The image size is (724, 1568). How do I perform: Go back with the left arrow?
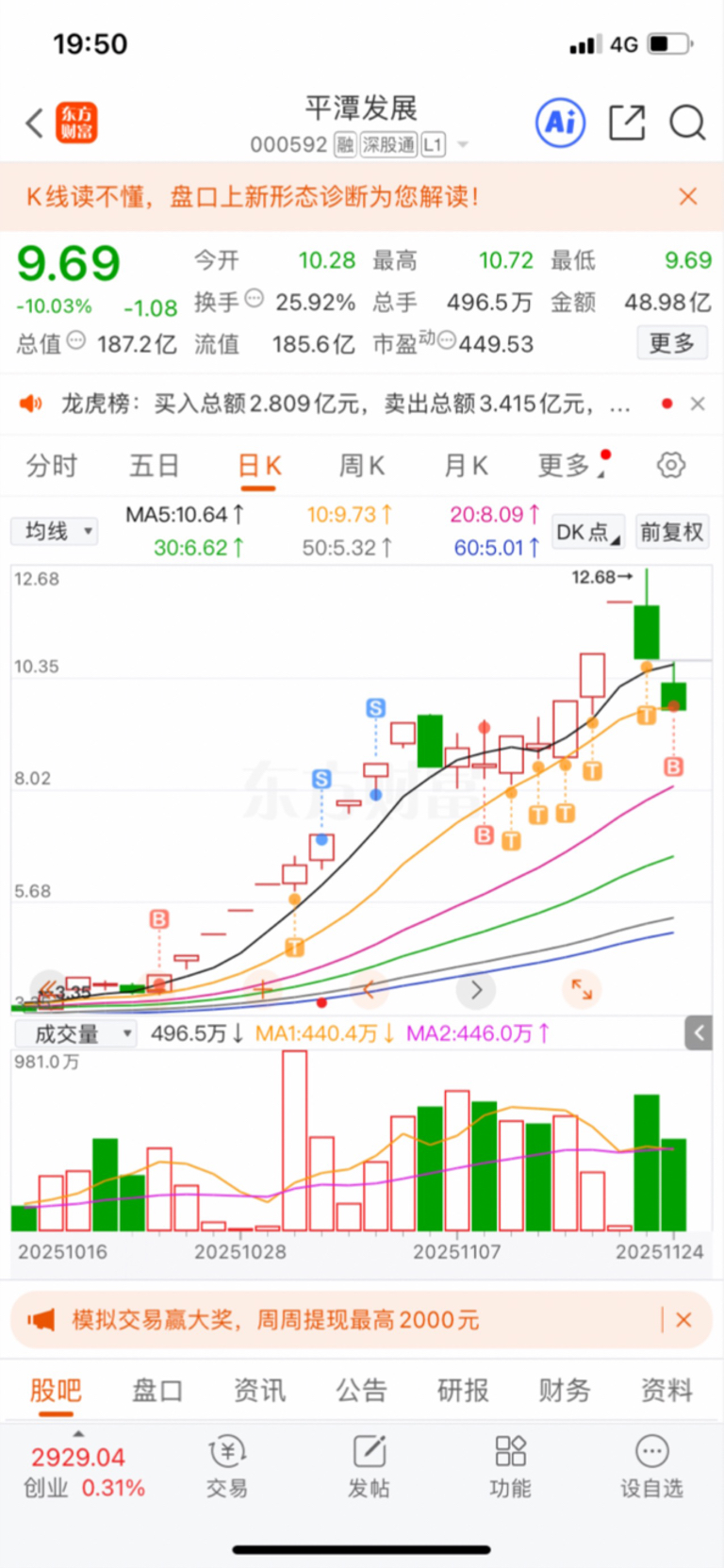[34, 123]
